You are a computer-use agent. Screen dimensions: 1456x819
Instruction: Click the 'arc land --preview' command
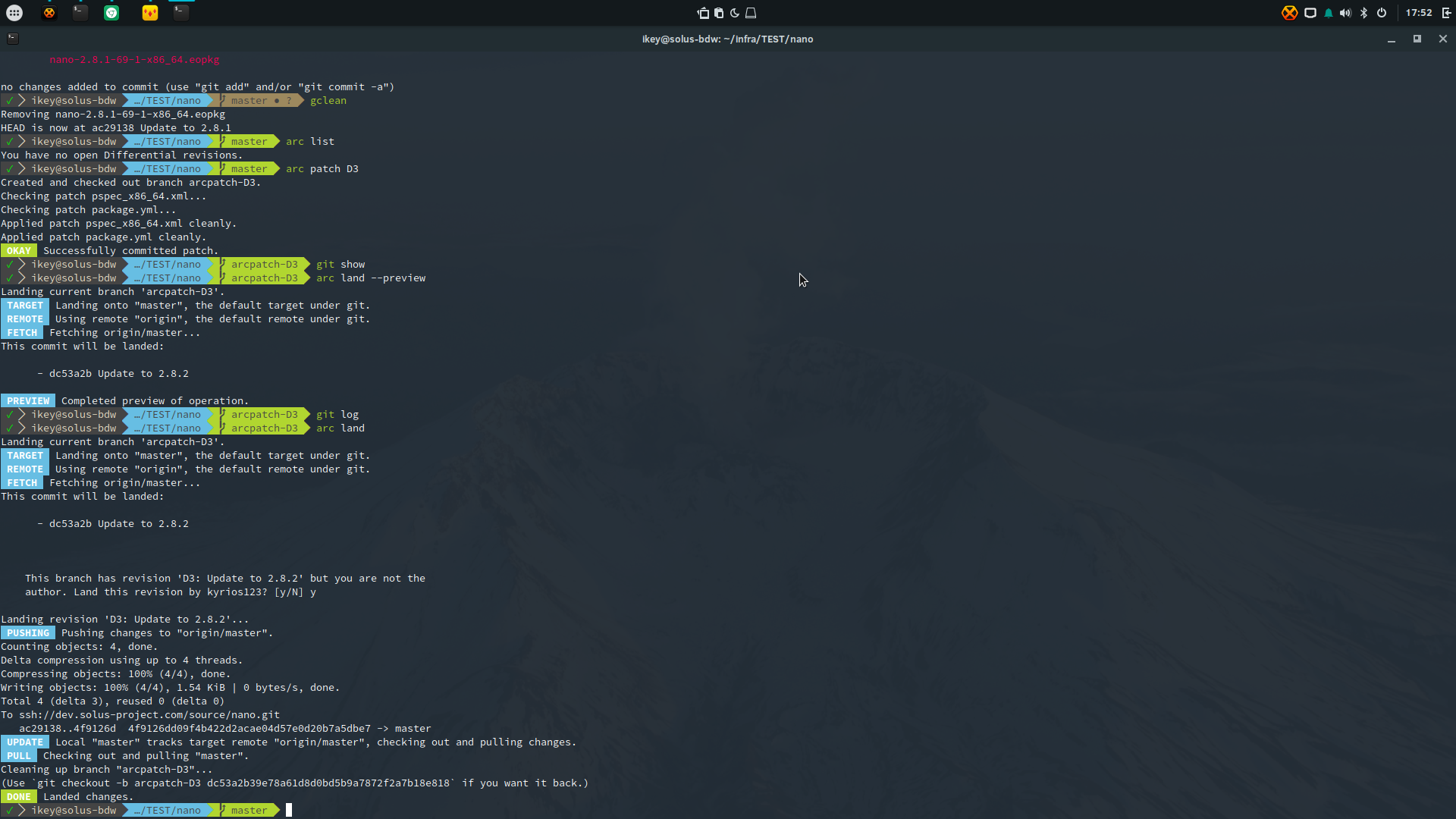click(x=371, y=278)
